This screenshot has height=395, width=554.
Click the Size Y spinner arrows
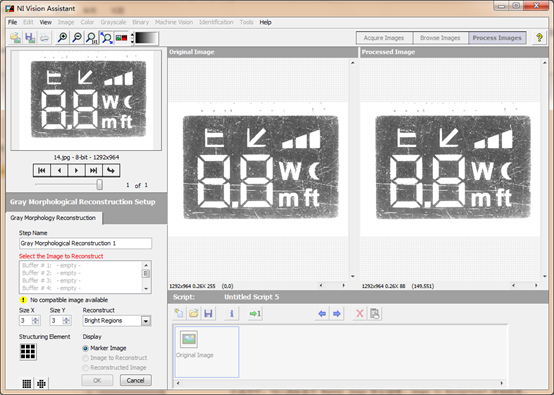pyautogui.click(x=66, y=320)
